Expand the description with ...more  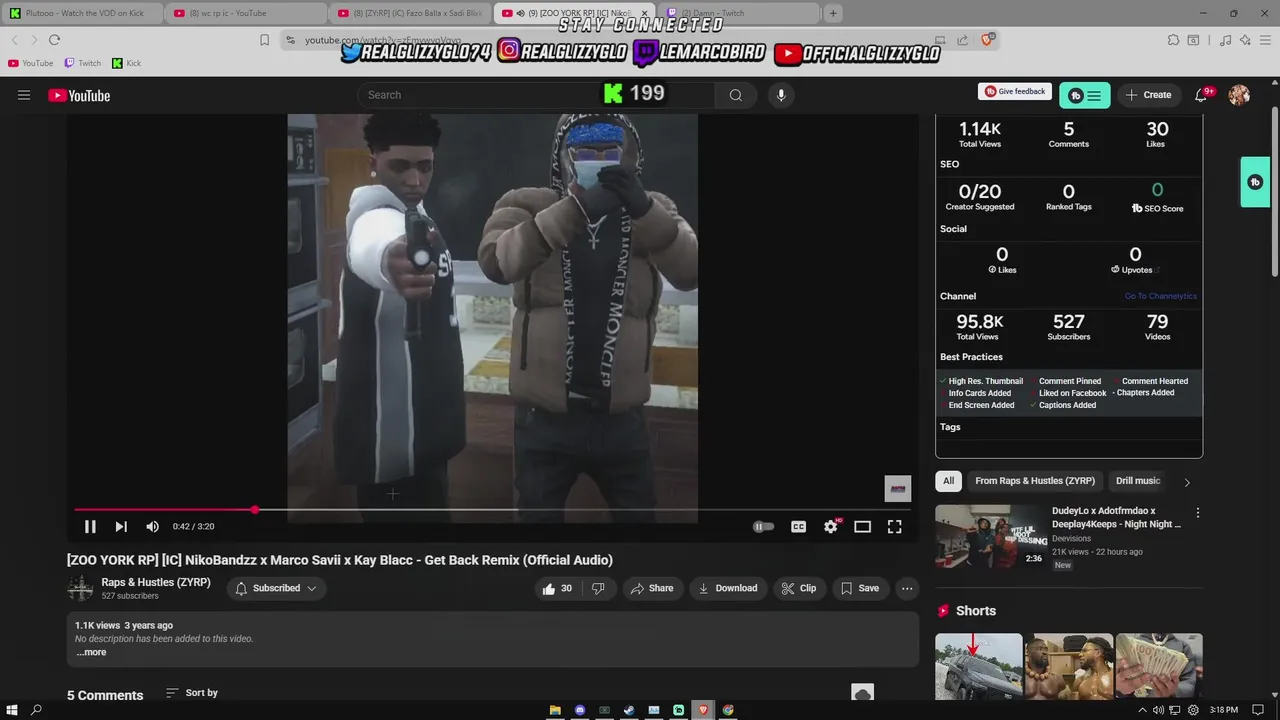pos(91,652)
